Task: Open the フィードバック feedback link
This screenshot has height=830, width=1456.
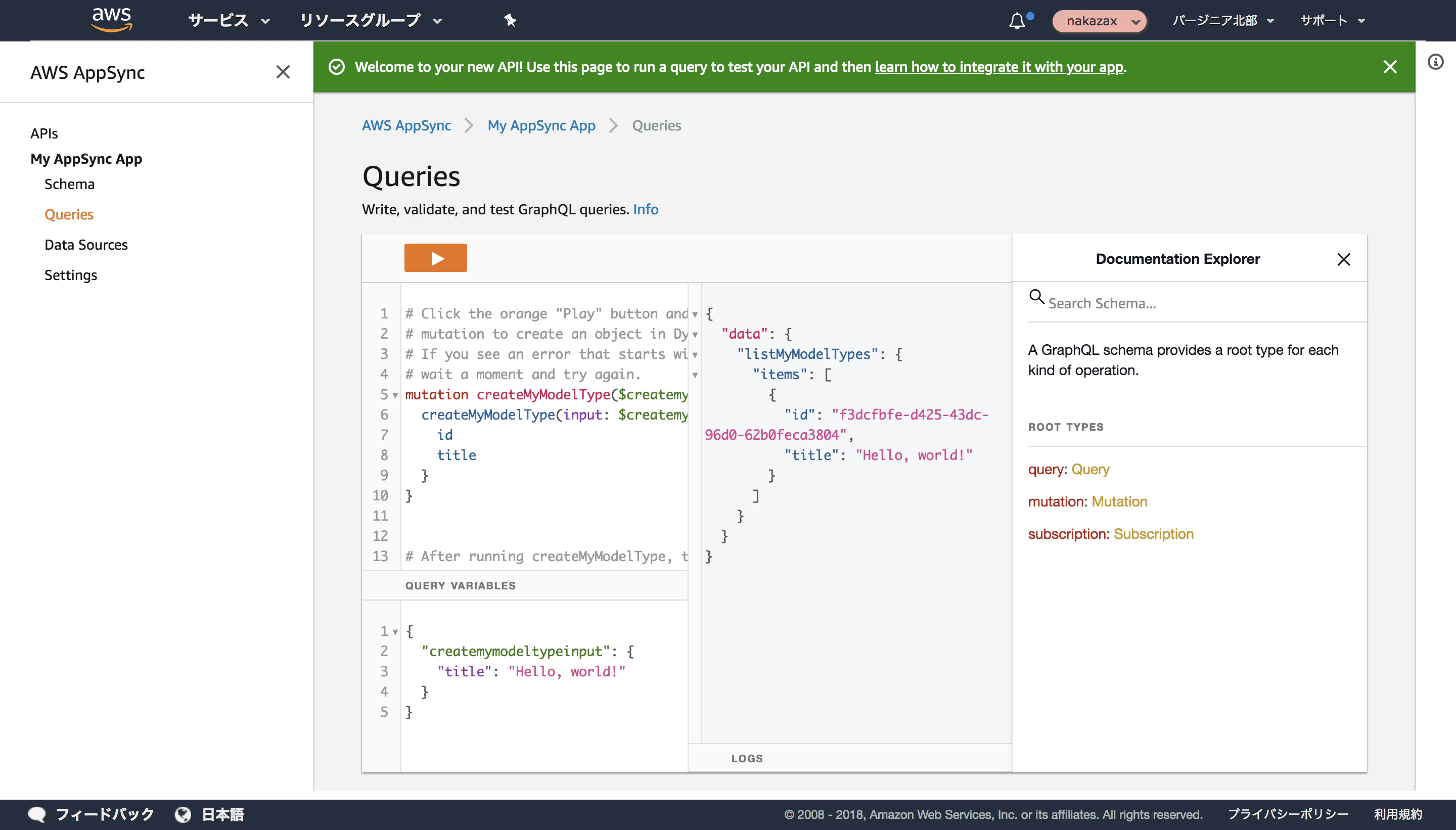Action: pyautogui.click(x=105, y=814)
